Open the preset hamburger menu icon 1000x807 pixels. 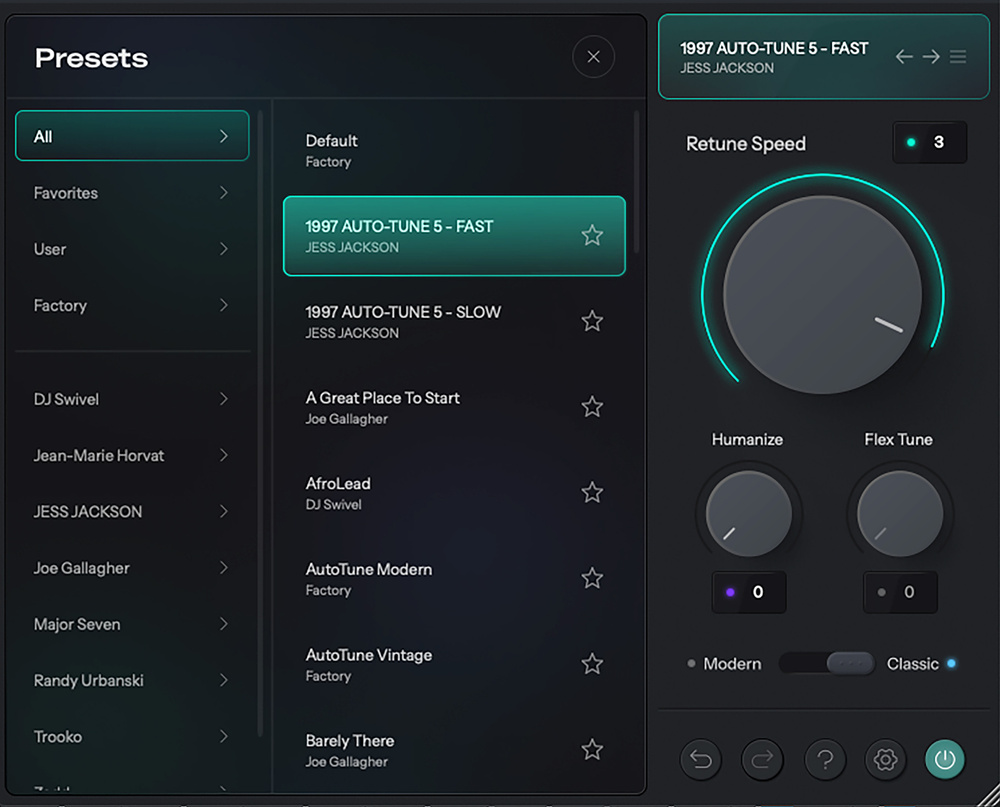coord(958,57)
